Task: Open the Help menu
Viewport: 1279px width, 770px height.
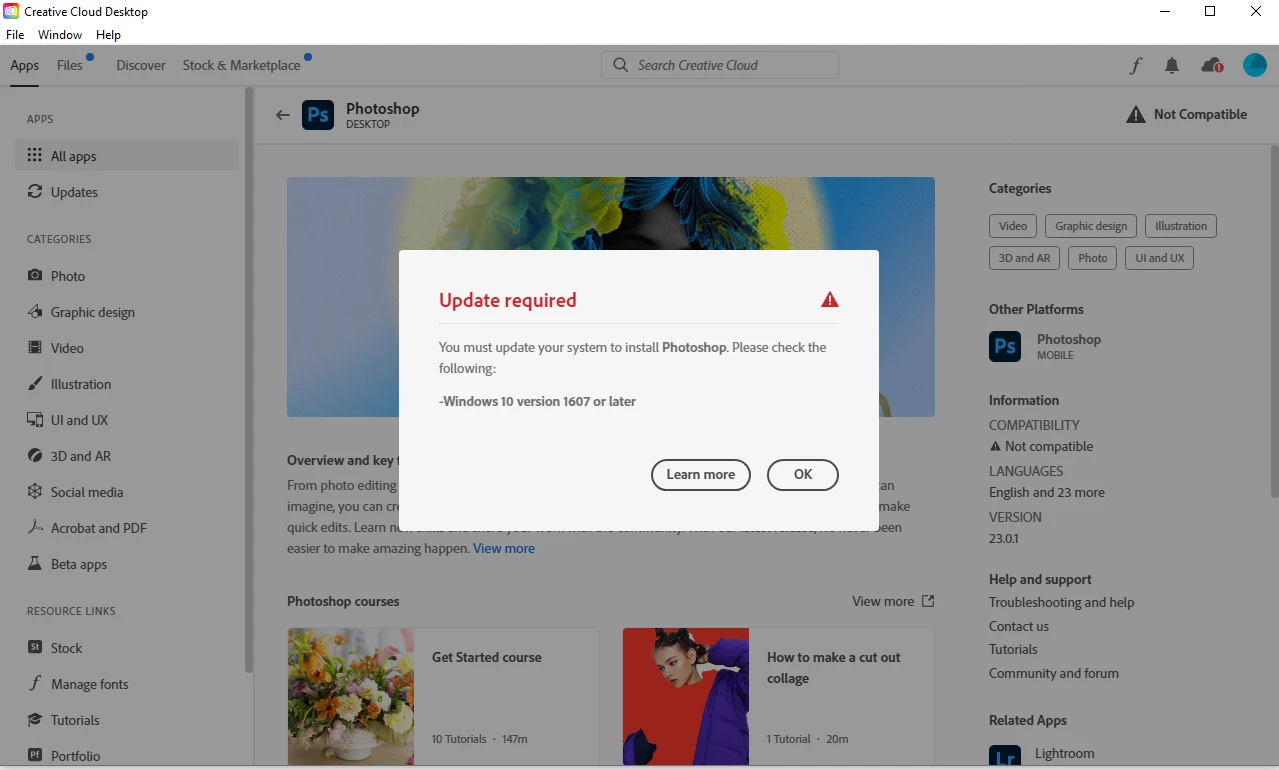Action: coord(108,35)
